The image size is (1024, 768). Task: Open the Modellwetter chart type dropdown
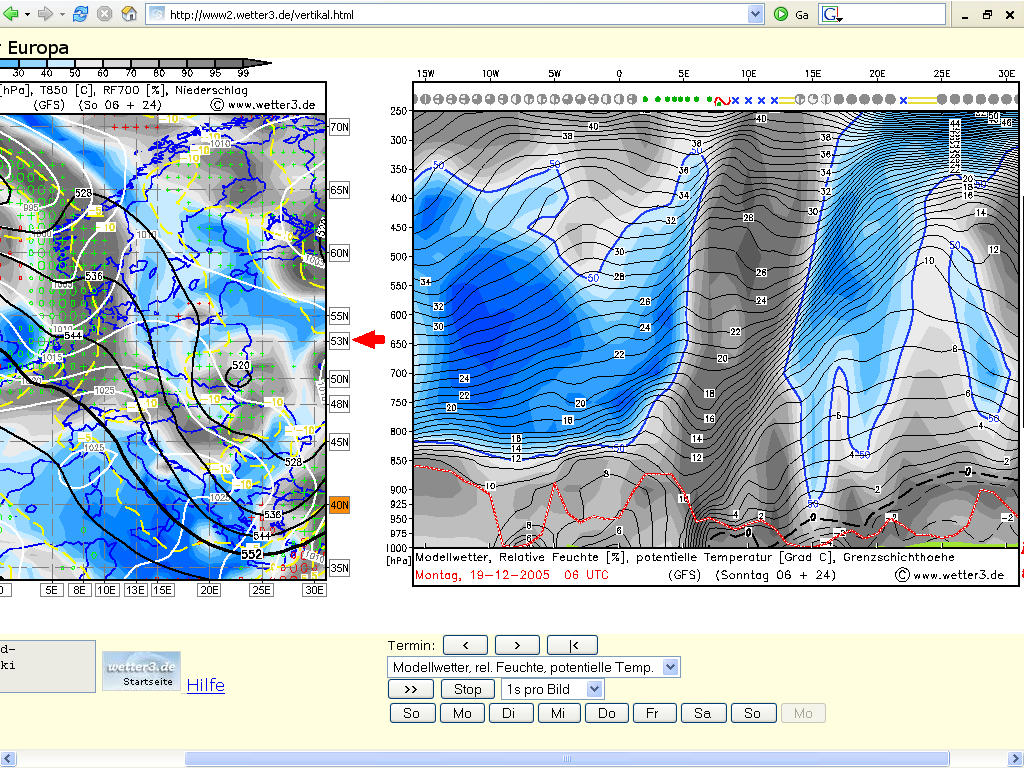670,667
